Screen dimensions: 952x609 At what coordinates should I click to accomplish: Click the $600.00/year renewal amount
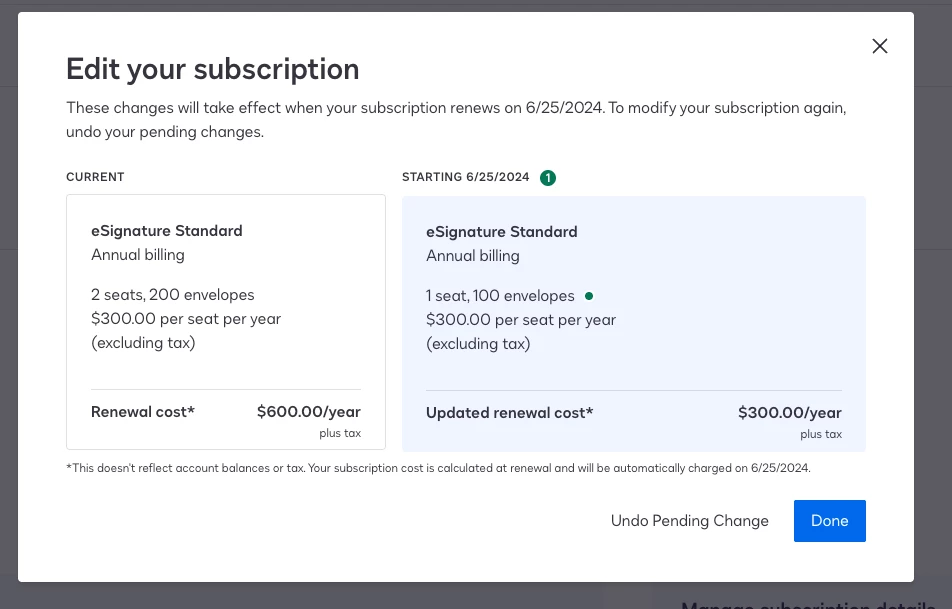[308, 412]
